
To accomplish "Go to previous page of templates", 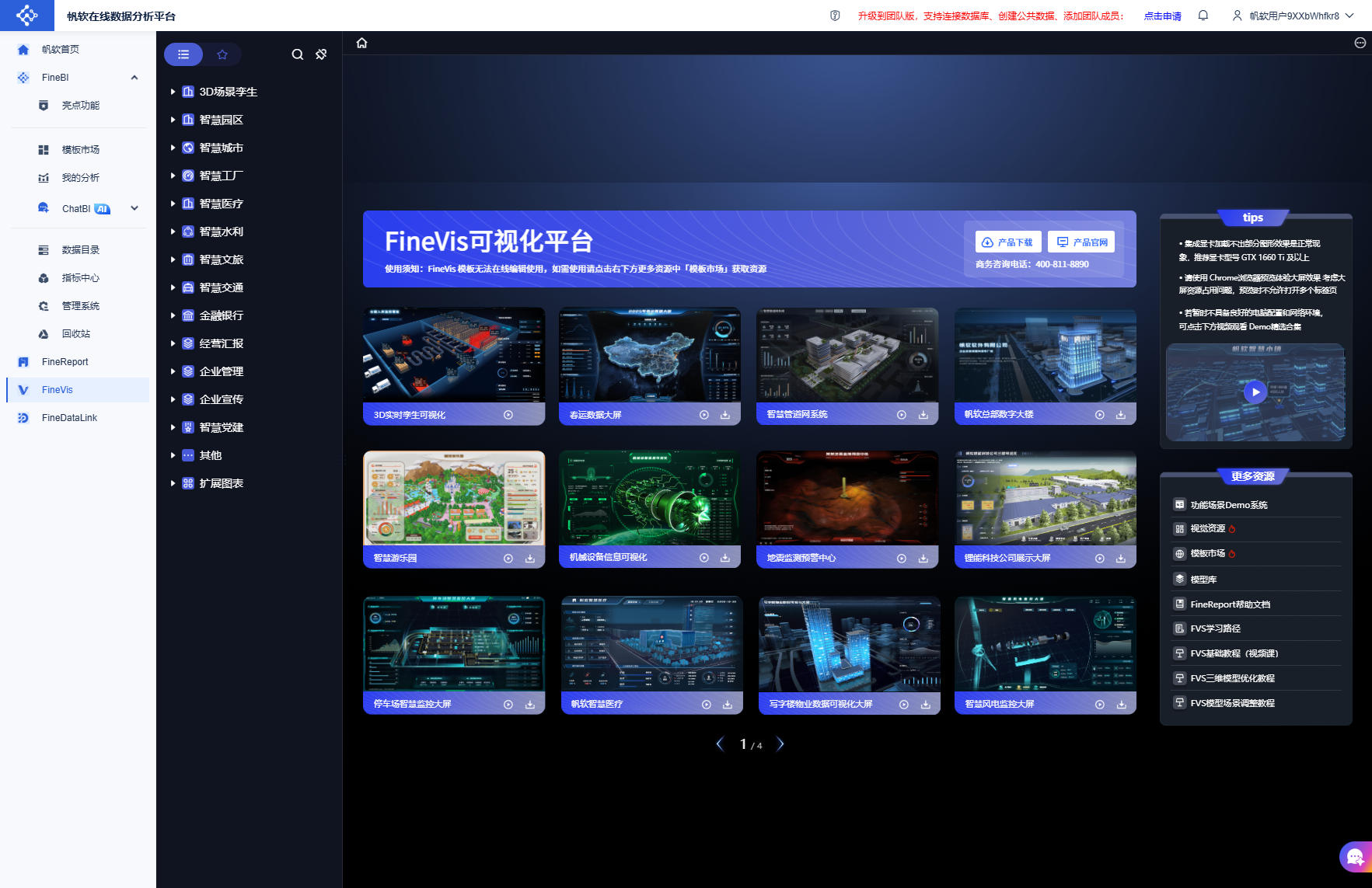I will point(720,744).
